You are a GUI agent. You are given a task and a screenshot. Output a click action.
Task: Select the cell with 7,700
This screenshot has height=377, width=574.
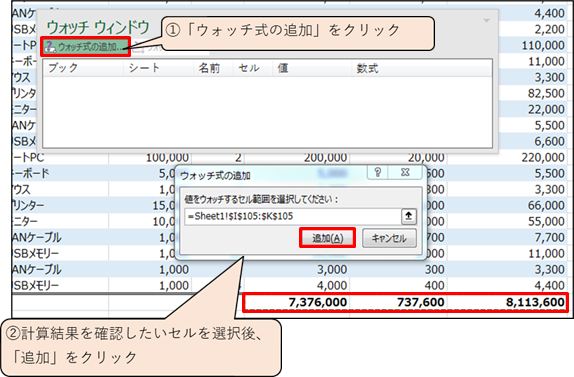pos(507,238)
